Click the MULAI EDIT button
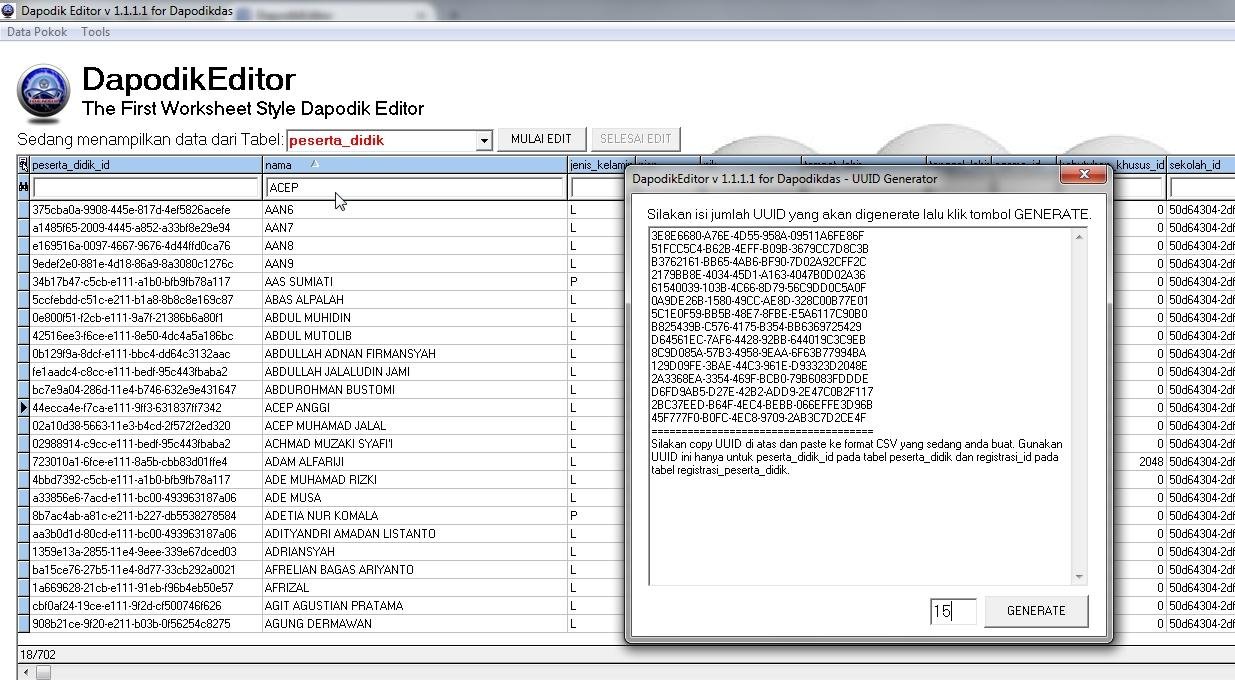Screen dimensions: 1235x680 pos(541,139)
